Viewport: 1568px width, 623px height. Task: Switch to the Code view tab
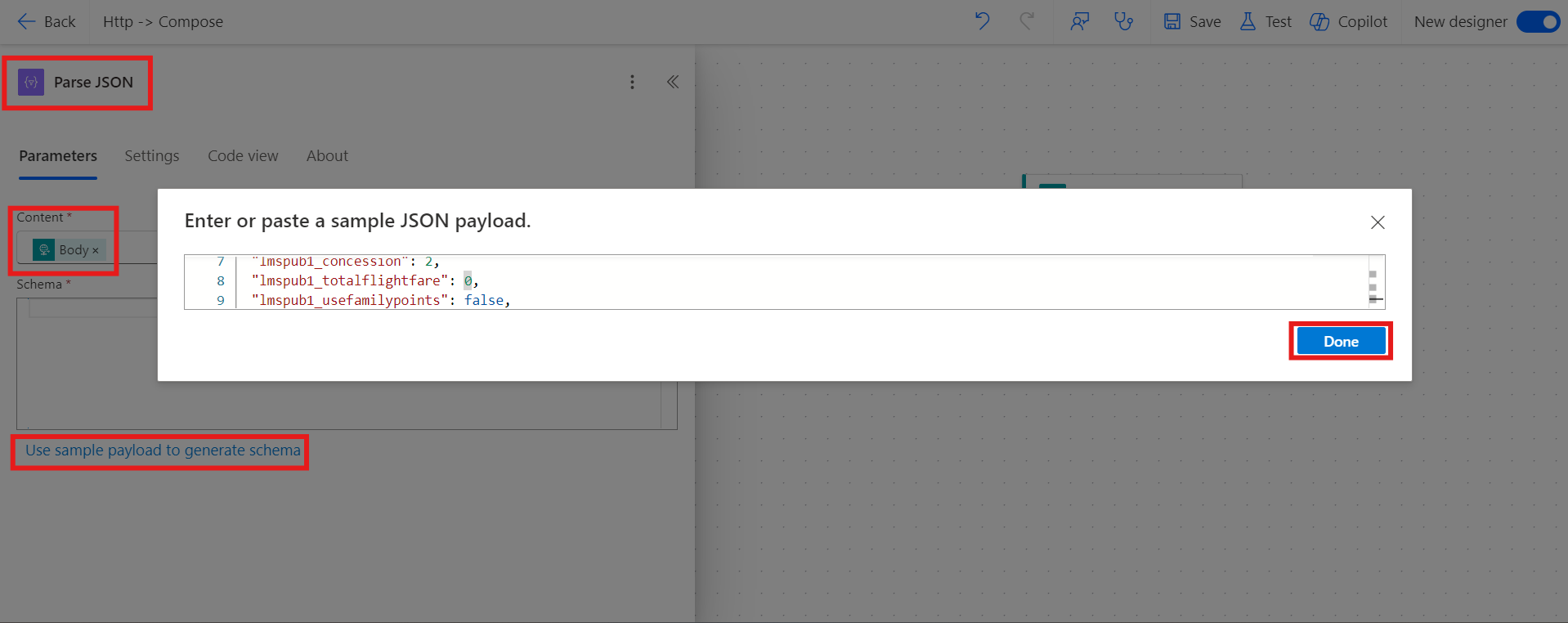pos(243,155)
